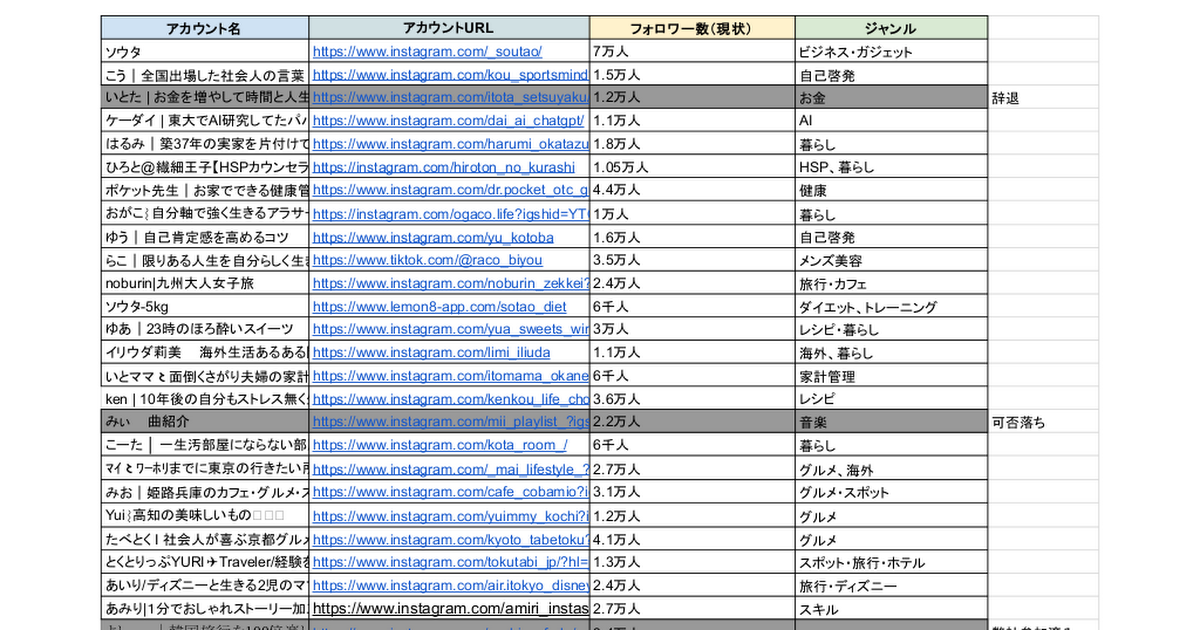Select the 辞退 note cell

click(x=1043, y=98)
